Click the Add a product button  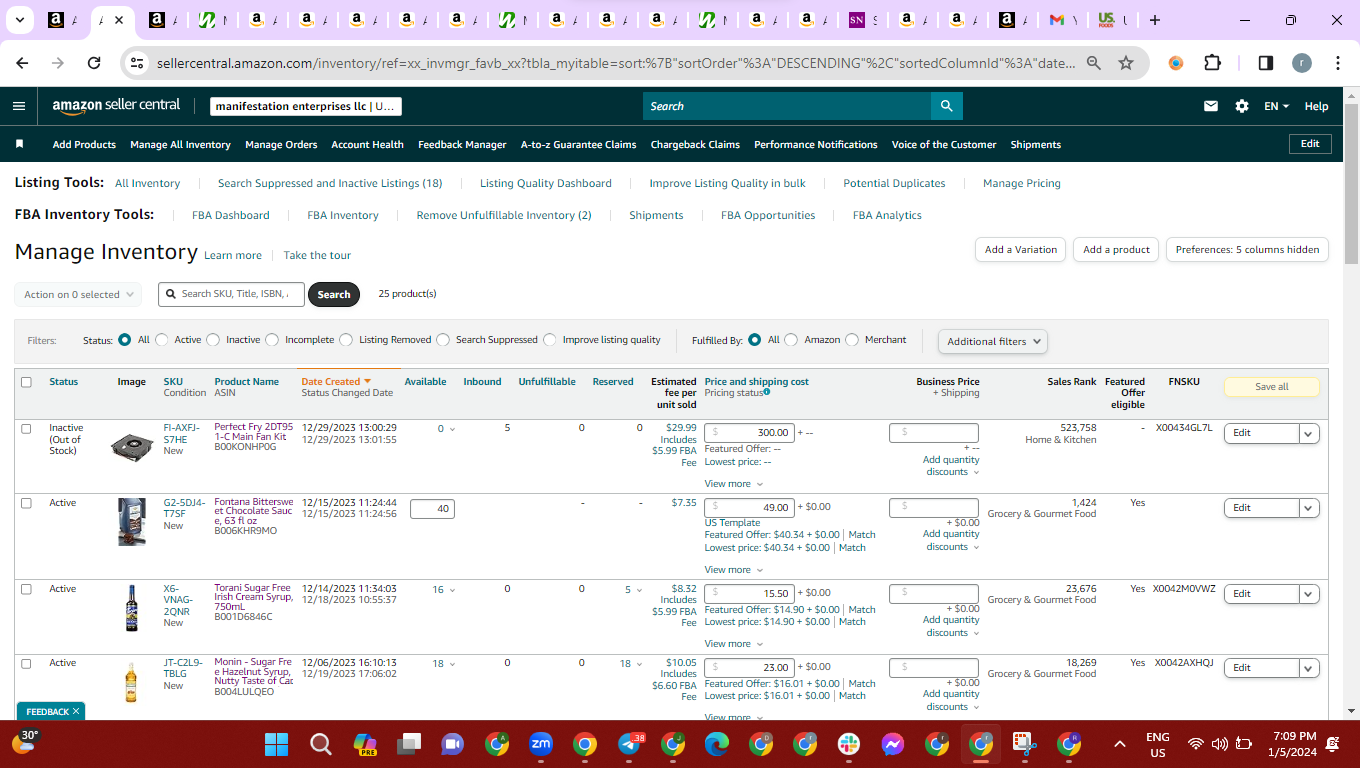1116,250
